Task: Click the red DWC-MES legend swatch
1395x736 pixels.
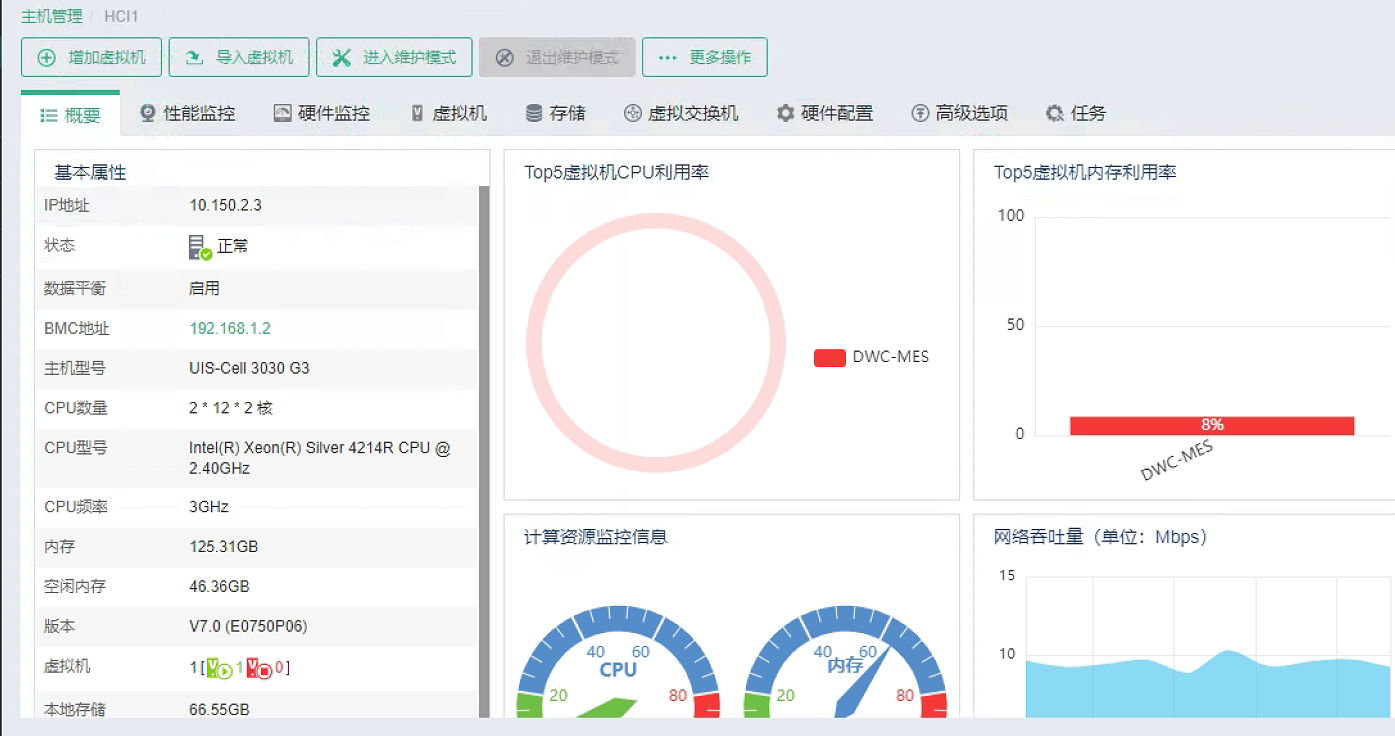Action: [830, 357]
